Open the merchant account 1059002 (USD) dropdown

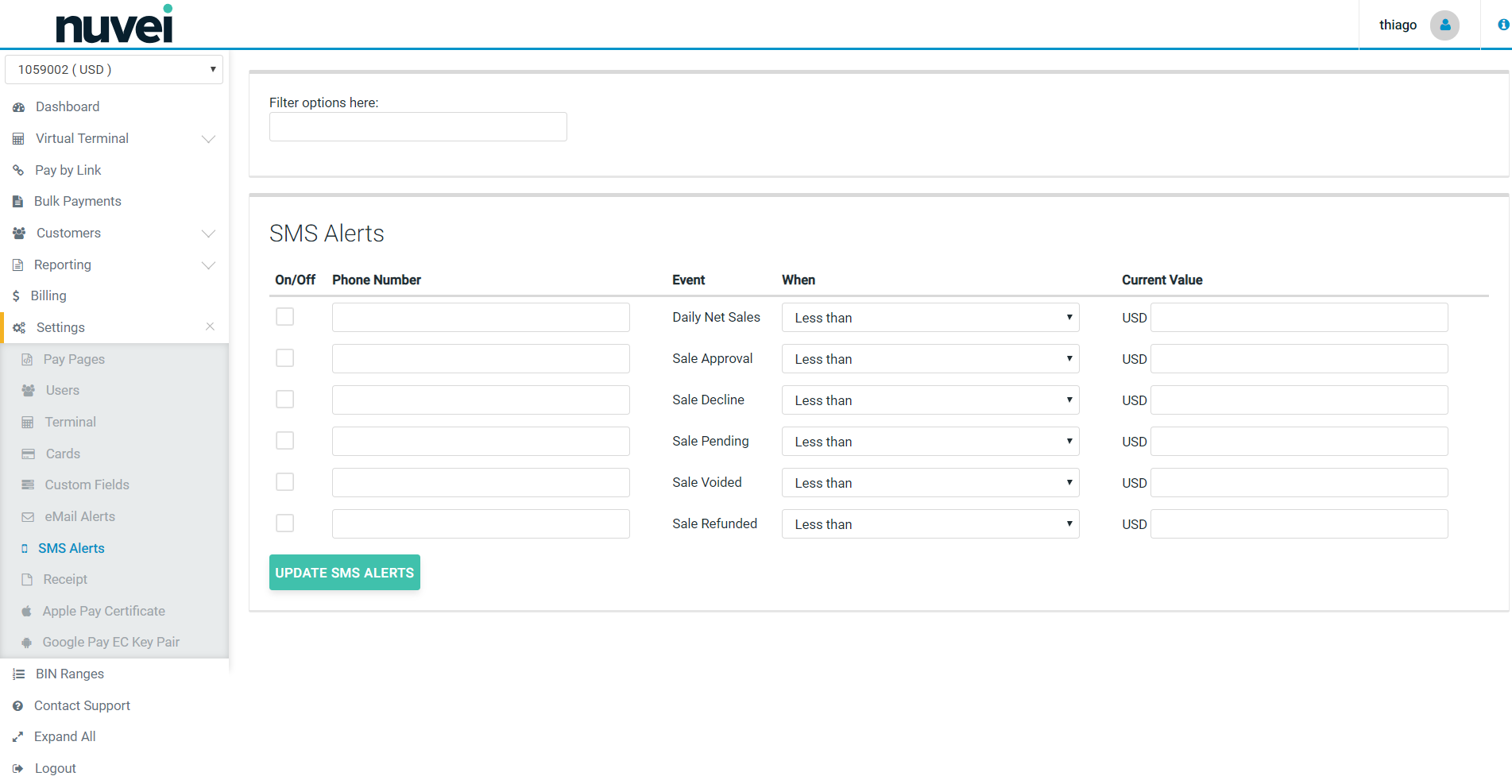(114, 70)
